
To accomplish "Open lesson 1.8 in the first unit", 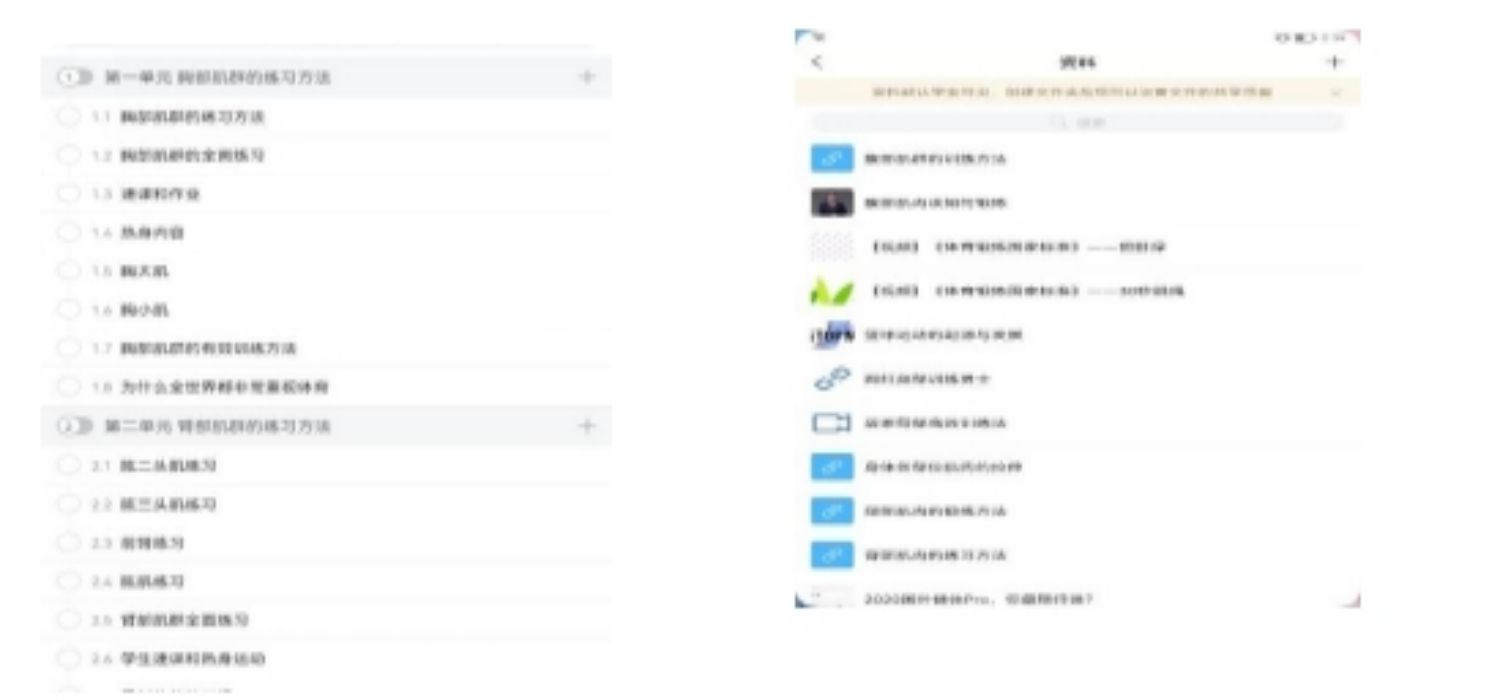I will (224, 387).
